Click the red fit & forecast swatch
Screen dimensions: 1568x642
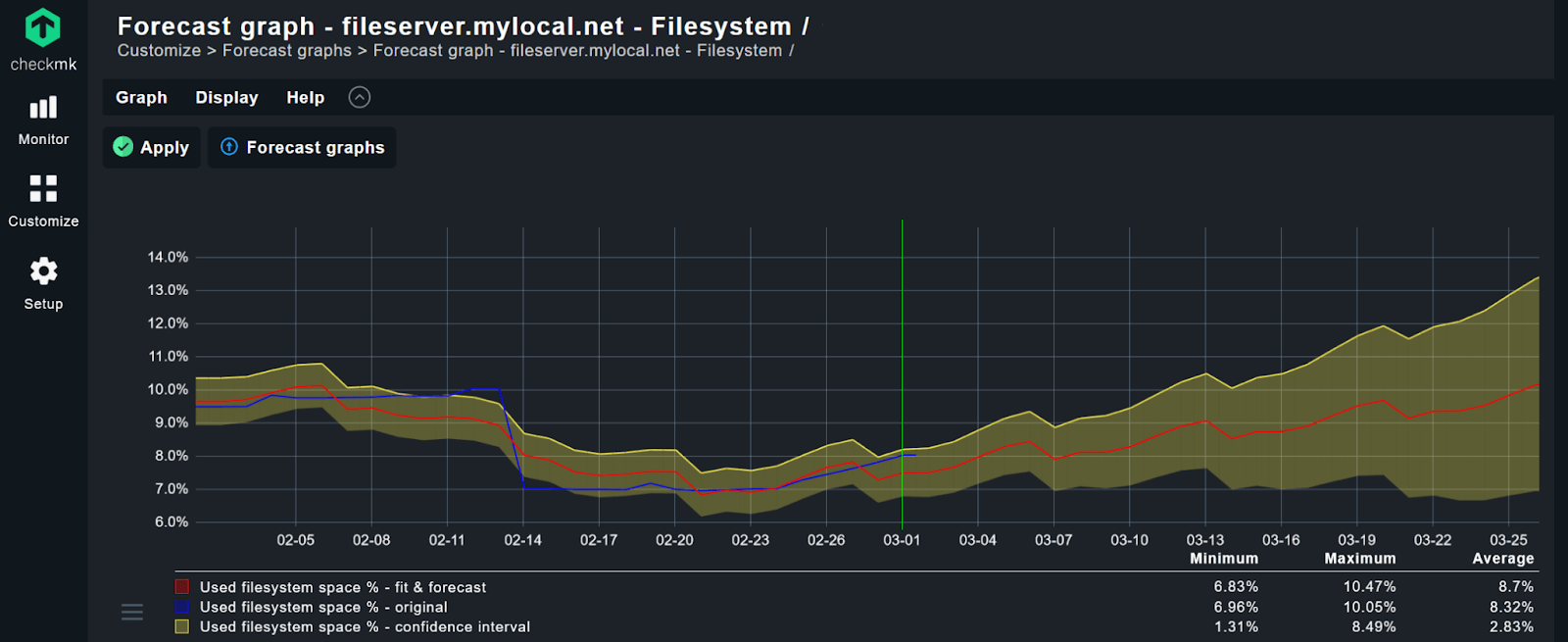182,587
